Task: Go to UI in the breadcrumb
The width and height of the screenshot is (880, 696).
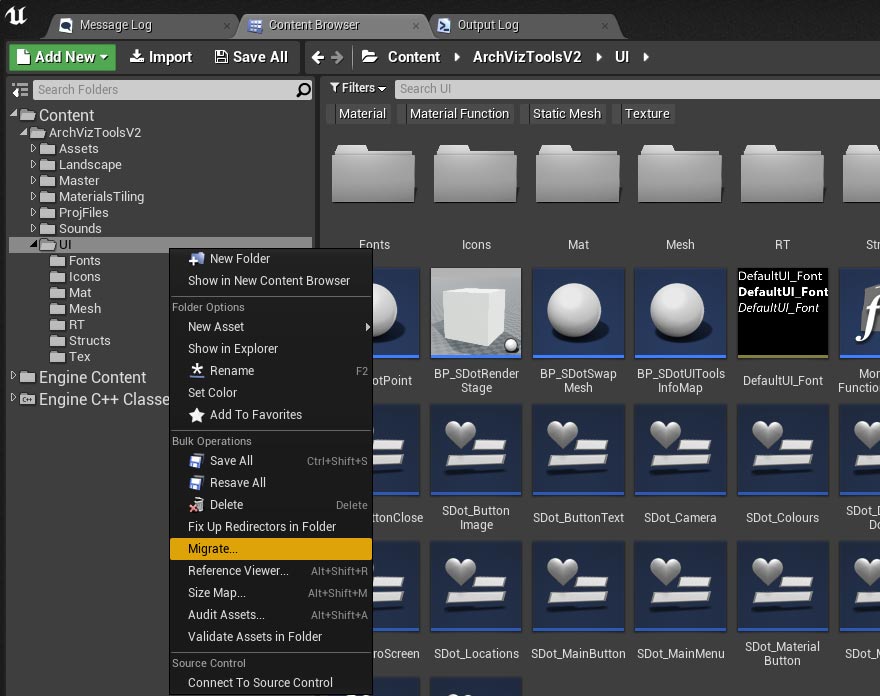Action: [x=622, y=57]
